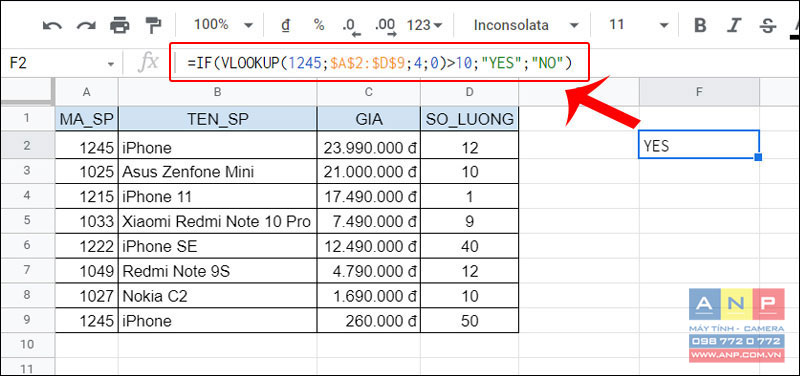The image size is (800, 376).
Task: Format as percent using % icon
Action: [319, 24]
